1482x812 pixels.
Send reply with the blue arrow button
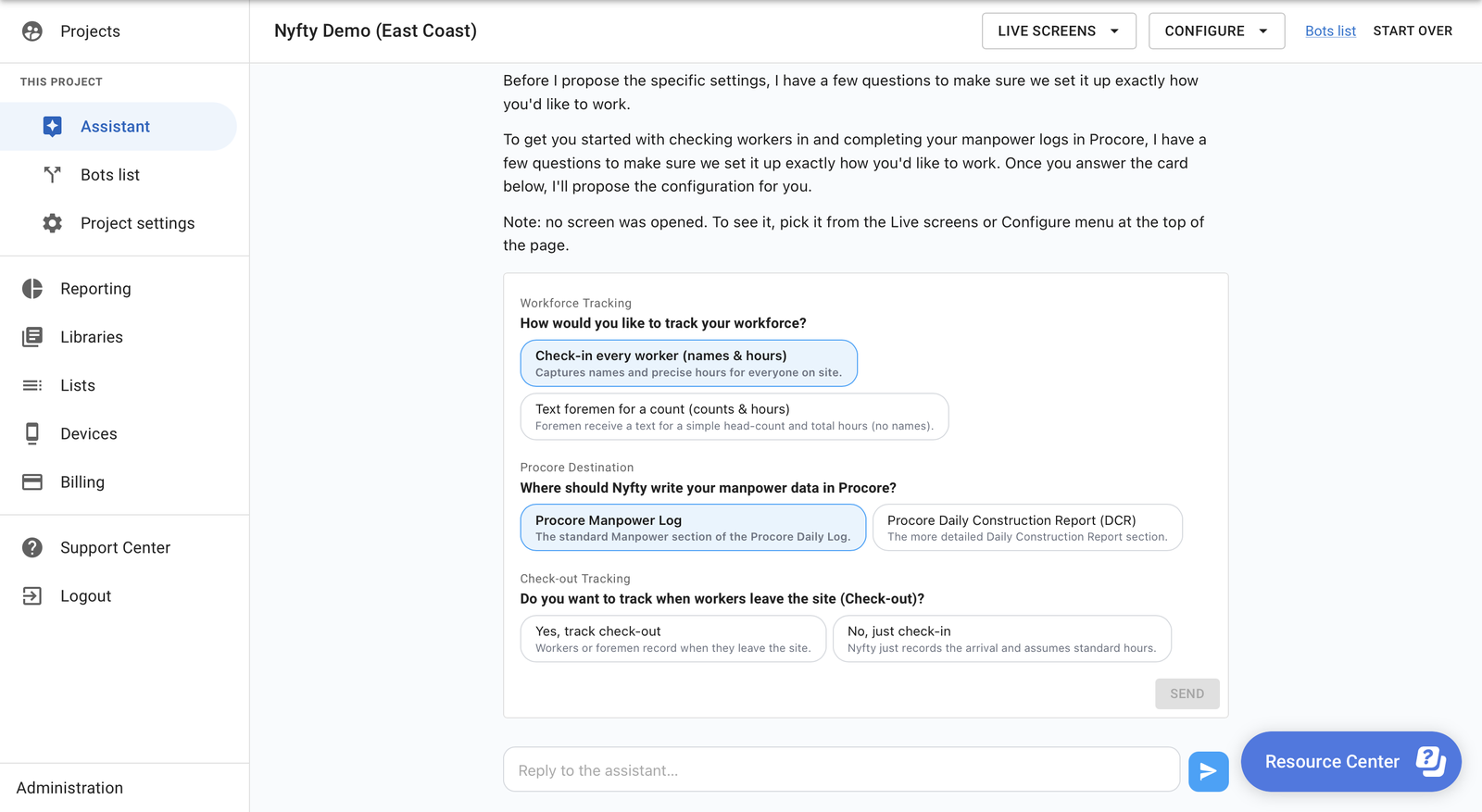click(1209, 771)
